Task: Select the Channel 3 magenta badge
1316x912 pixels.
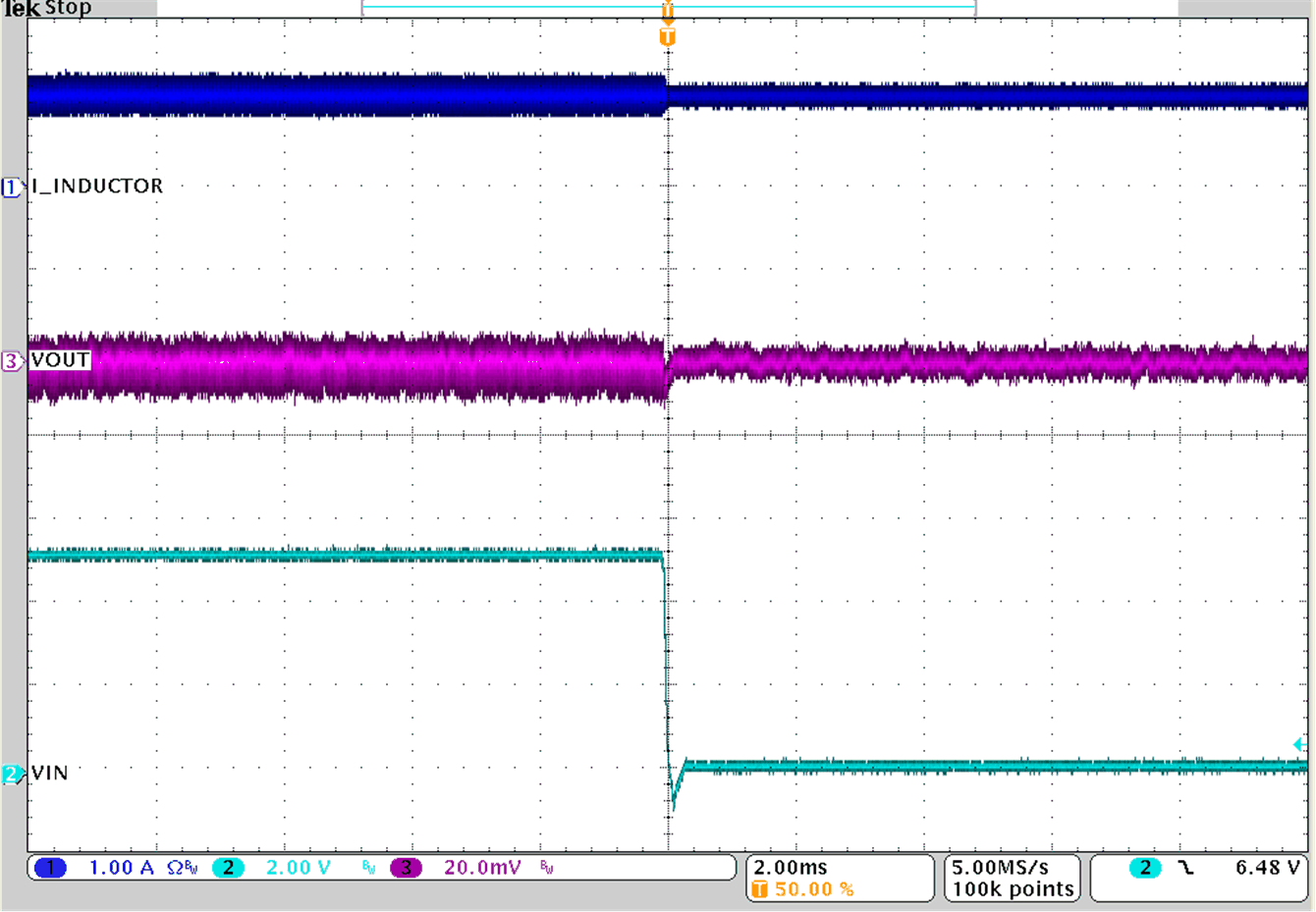Action: [407, 868]
